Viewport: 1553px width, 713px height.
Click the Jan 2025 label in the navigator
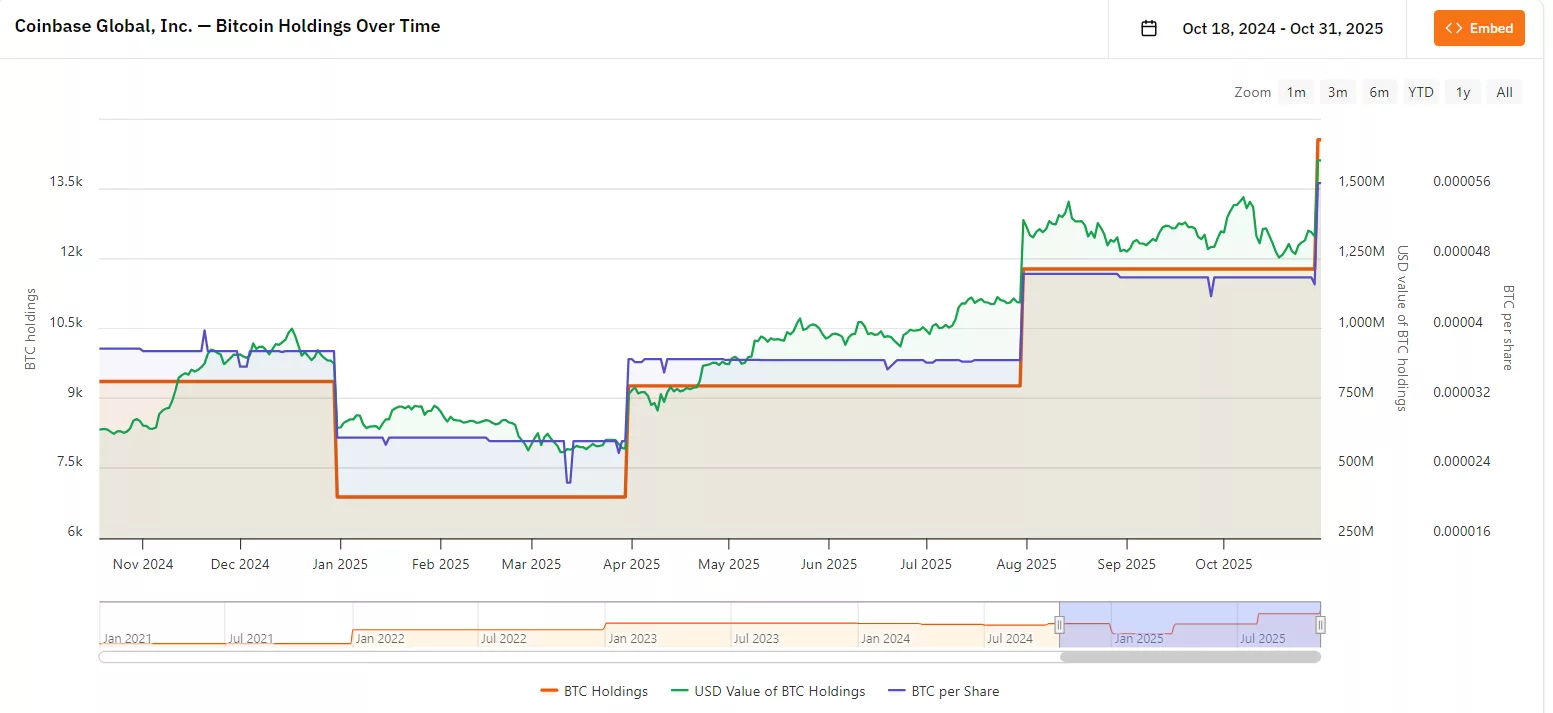coord(1139,637)
